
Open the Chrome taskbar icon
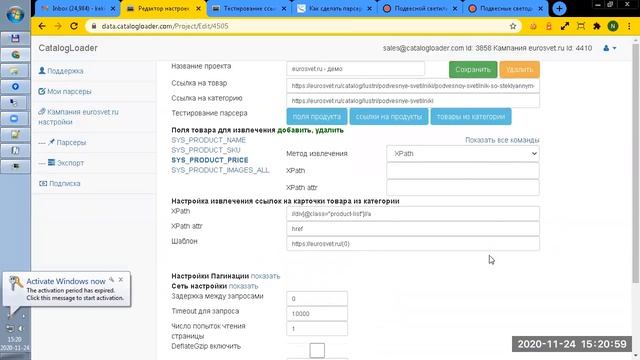coord(15,54)
